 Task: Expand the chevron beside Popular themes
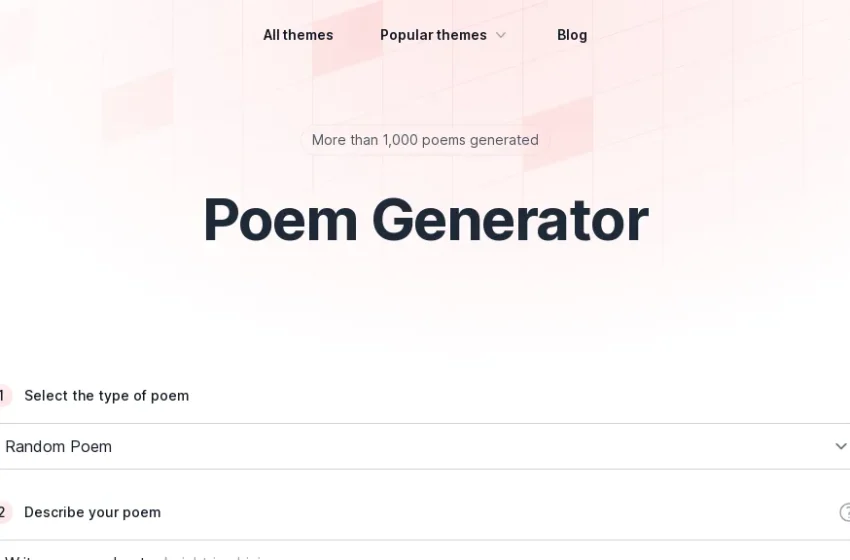[x=501, y=35]
